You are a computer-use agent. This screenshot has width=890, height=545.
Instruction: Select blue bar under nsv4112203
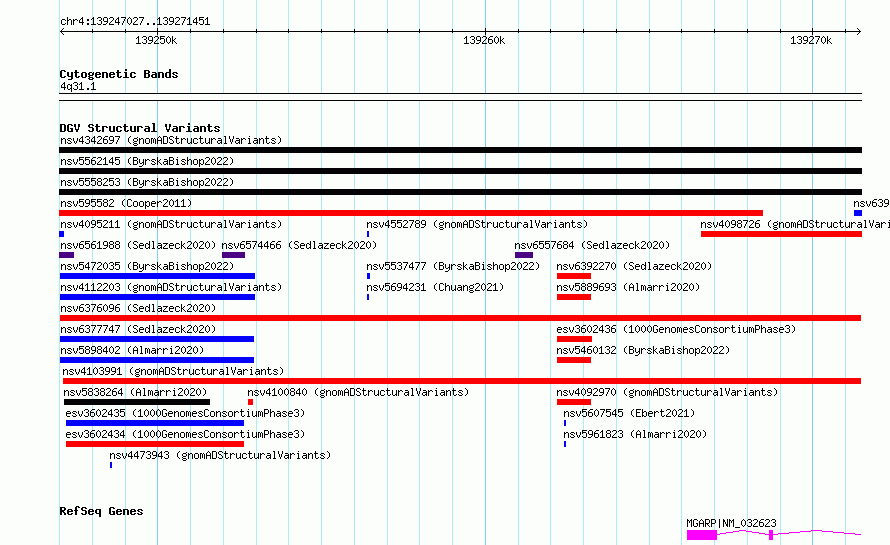pos(157,297)
